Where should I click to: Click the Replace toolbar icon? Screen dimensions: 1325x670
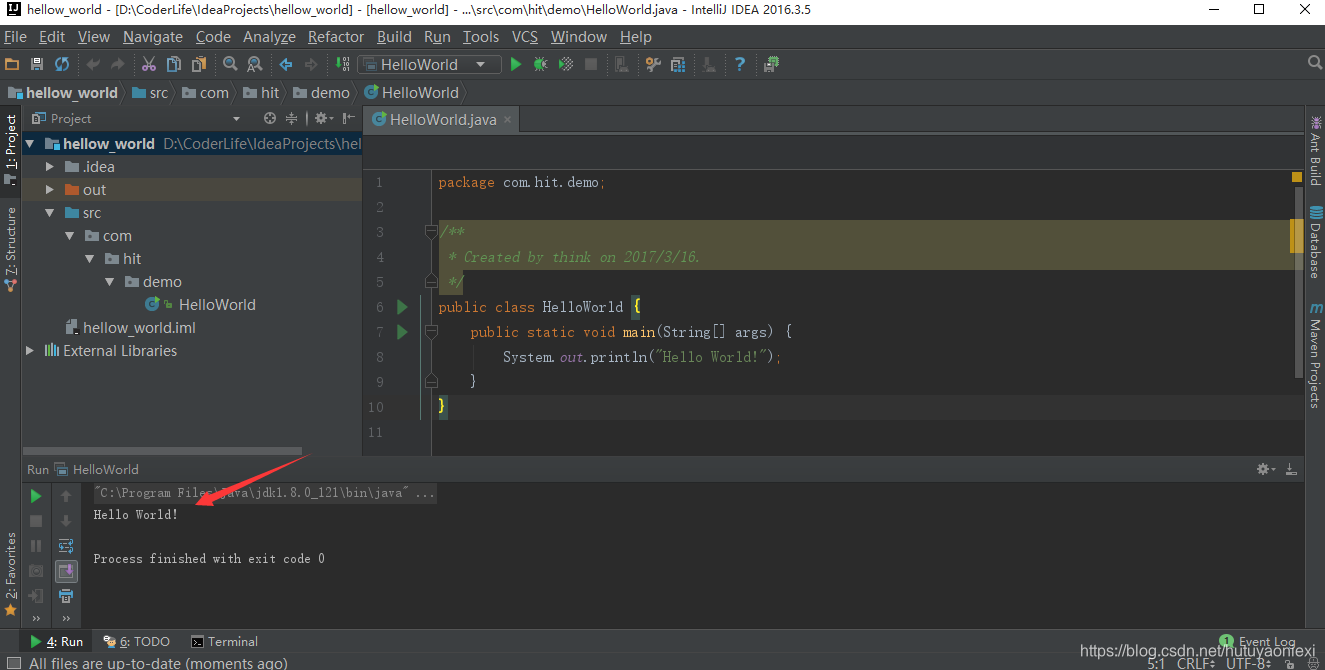point(255,64)
